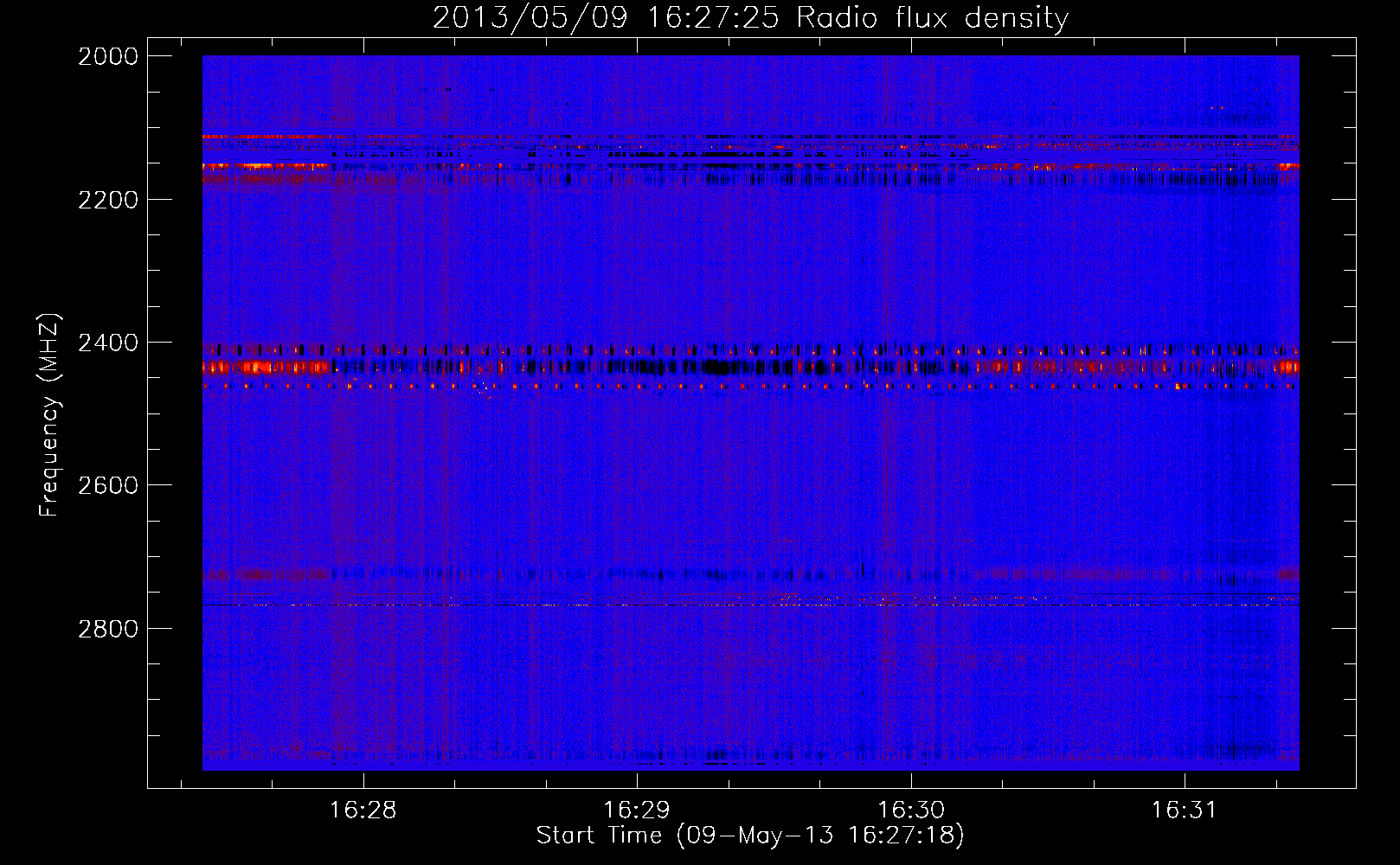Screen dimensions: 1400x865
Task: Click the 16:30 time tick label
Action: click(x=911, y=811)
